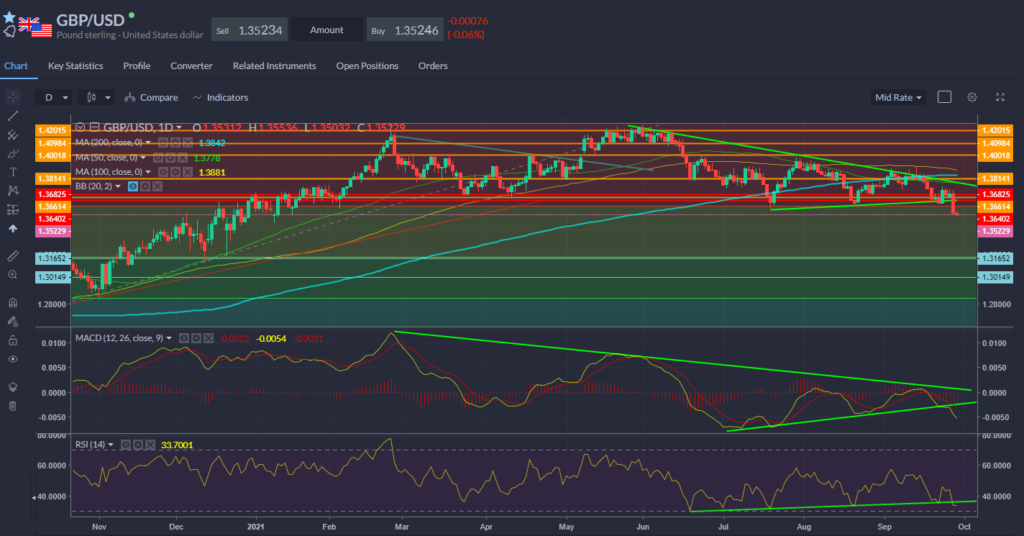Hide all drawings using sidebar eye icon
This screenshot has height=536, width=1024.
12,358
